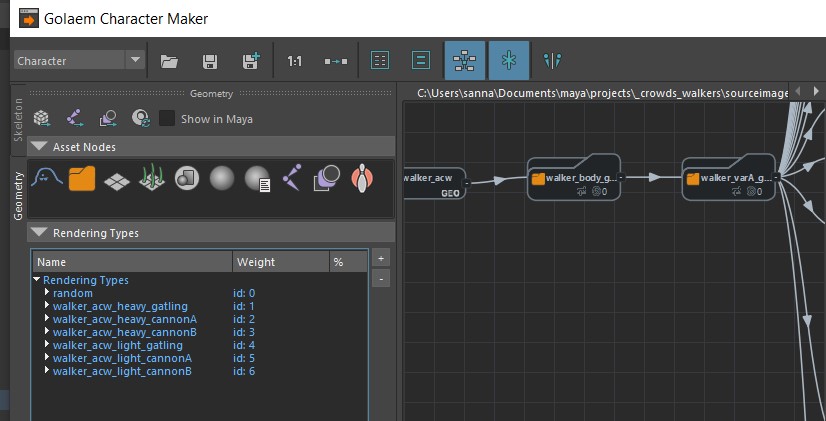Screen dimensions: 826x421
Task: Add the white mesh plane asset node
Action: click(x=117, y=181)
